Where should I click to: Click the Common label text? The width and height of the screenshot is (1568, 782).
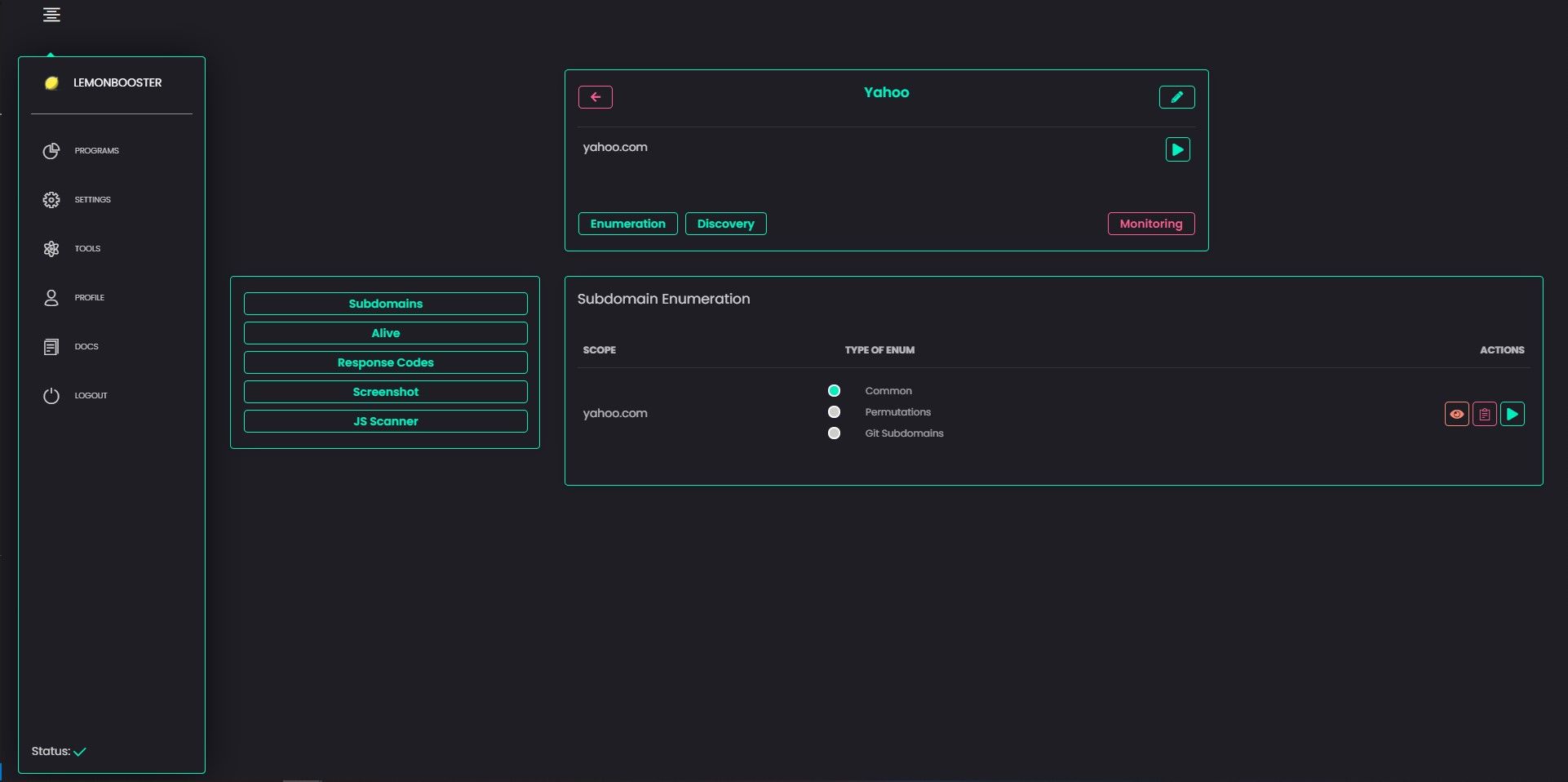pyautogui.click(x=888, y=391)
